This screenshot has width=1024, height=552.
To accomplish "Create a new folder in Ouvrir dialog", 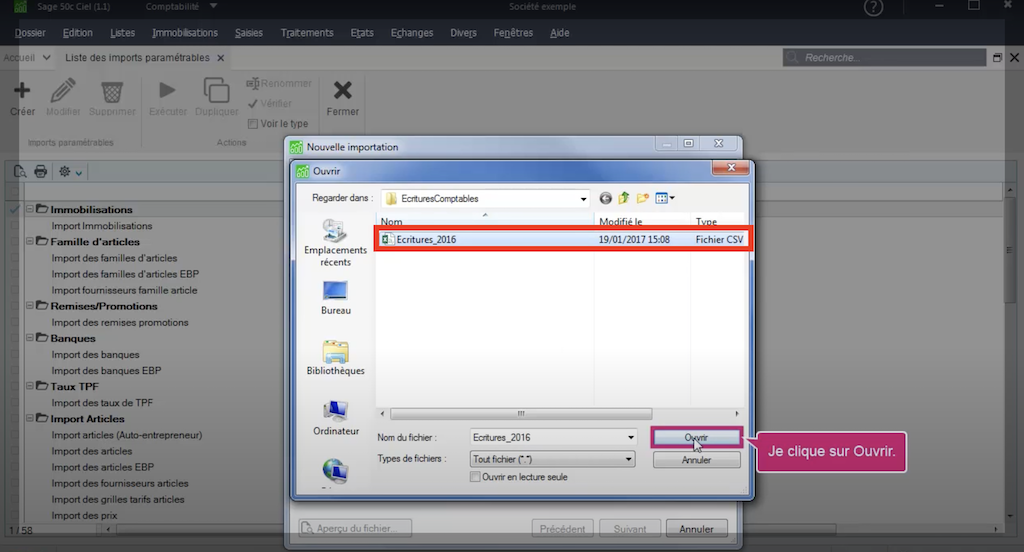I will tap(643, 198).
